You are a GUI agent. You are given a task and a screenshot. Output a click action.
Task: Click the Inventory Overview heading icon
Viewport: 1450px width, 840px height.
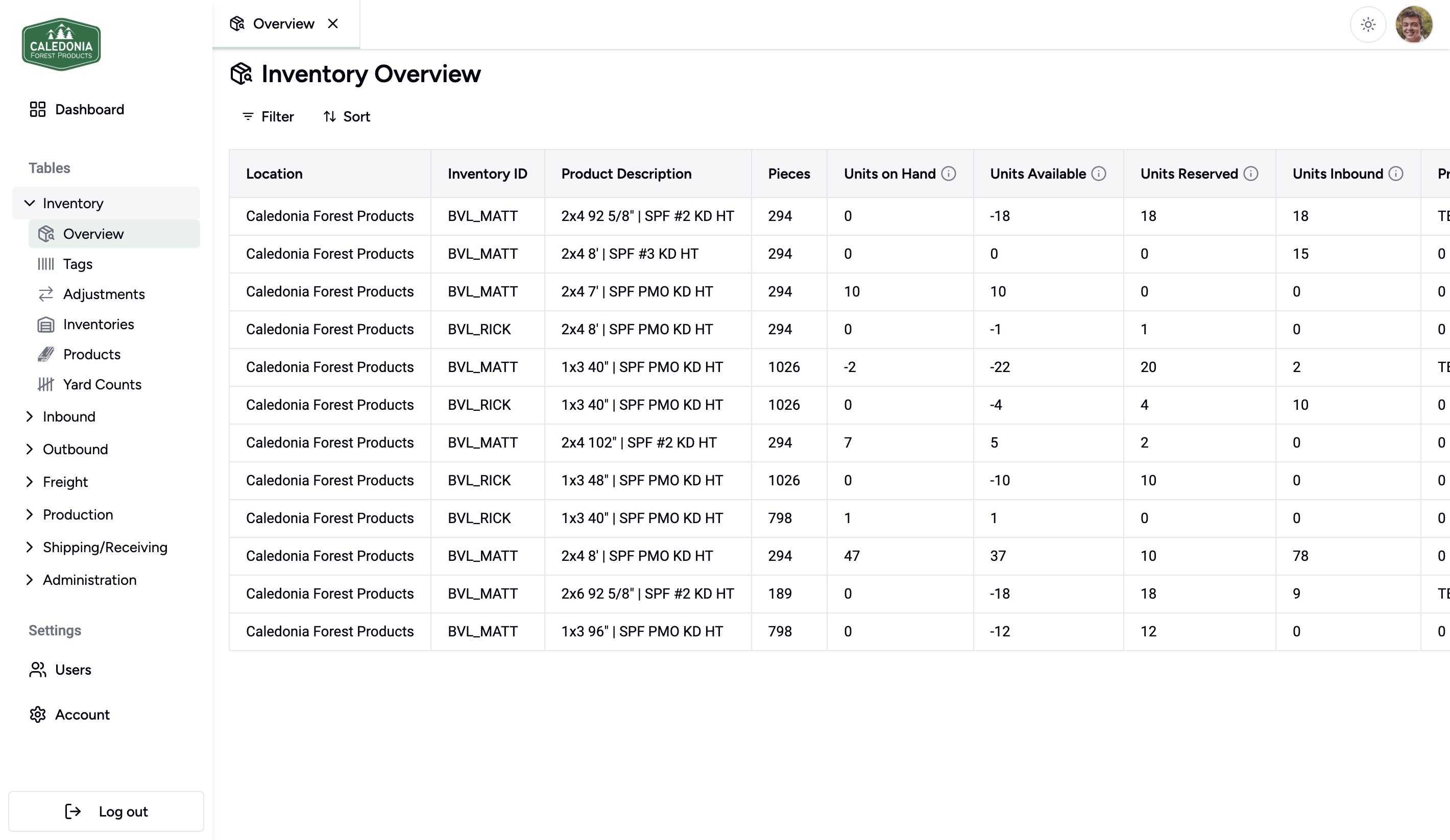241,73
